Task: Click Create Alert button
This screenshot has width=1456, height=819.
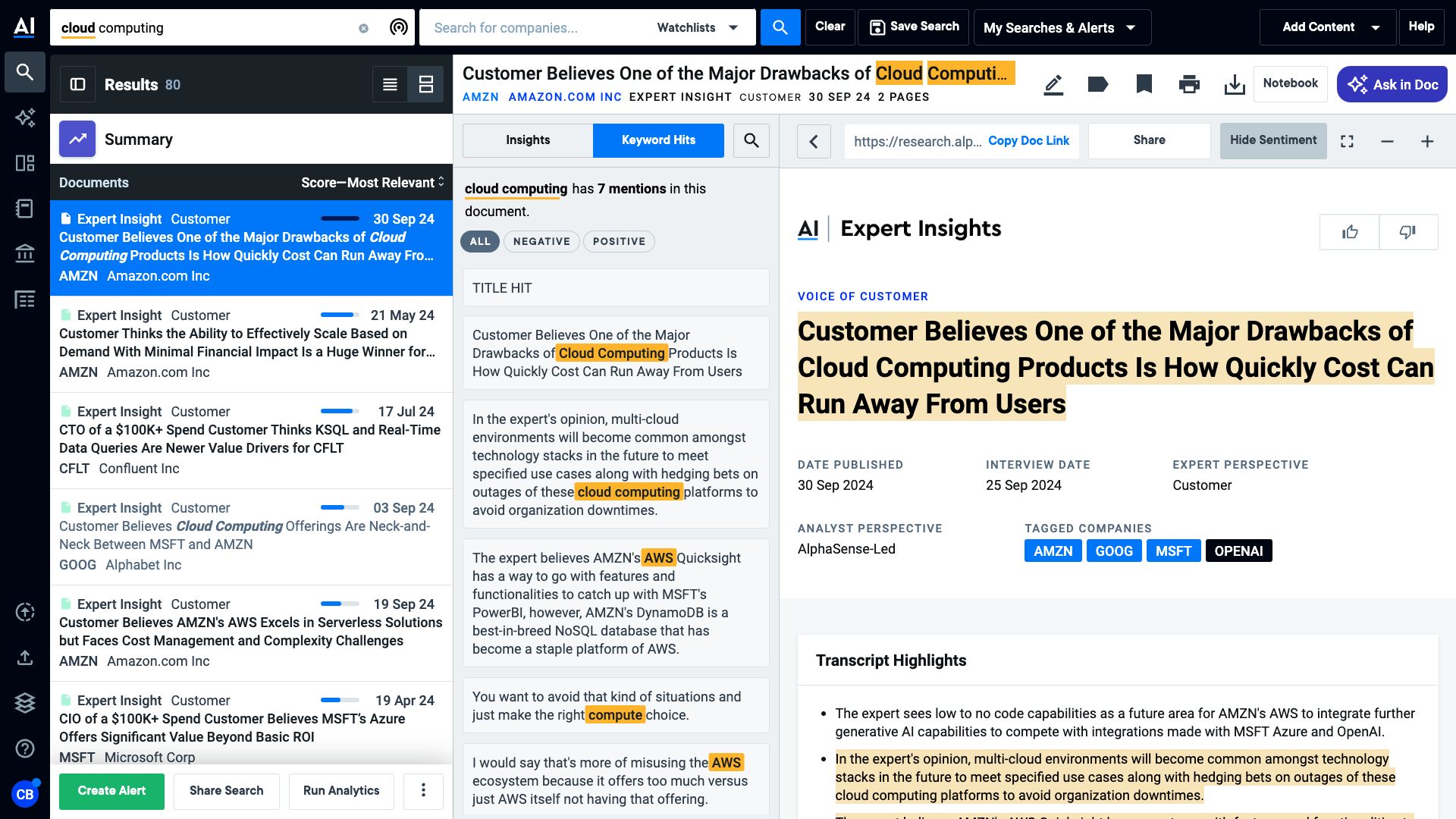Action: [111, 791]
